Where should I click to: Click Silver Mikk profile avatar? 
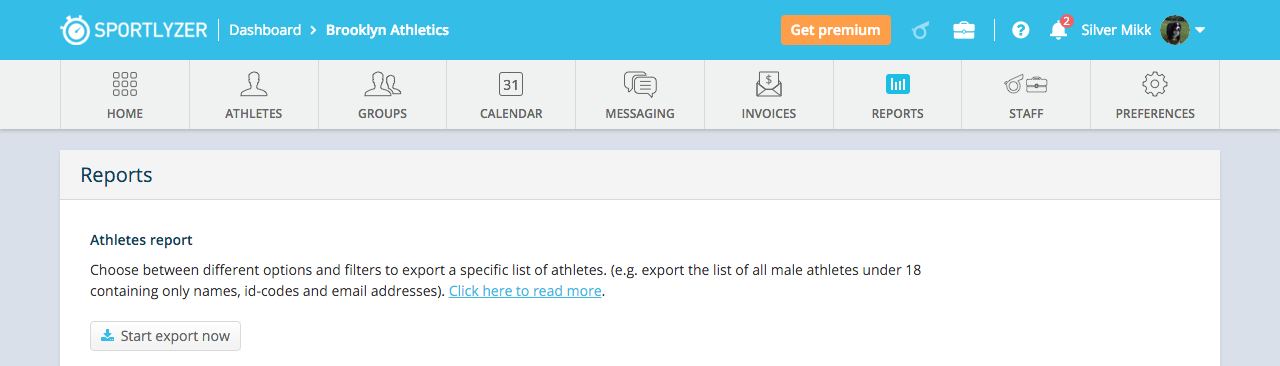1175,30
